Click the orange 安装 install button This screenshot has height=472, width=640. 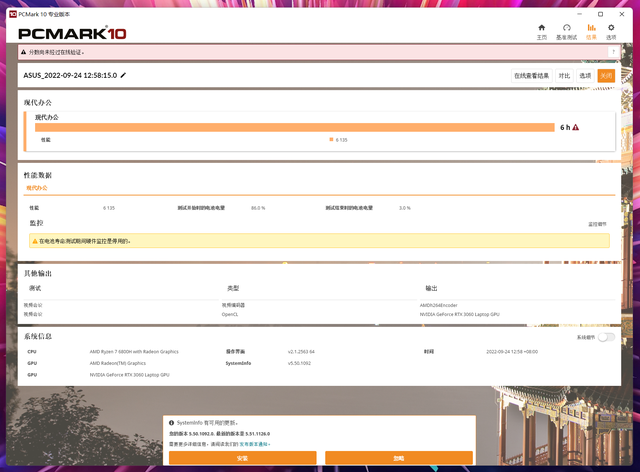[243, 458]
